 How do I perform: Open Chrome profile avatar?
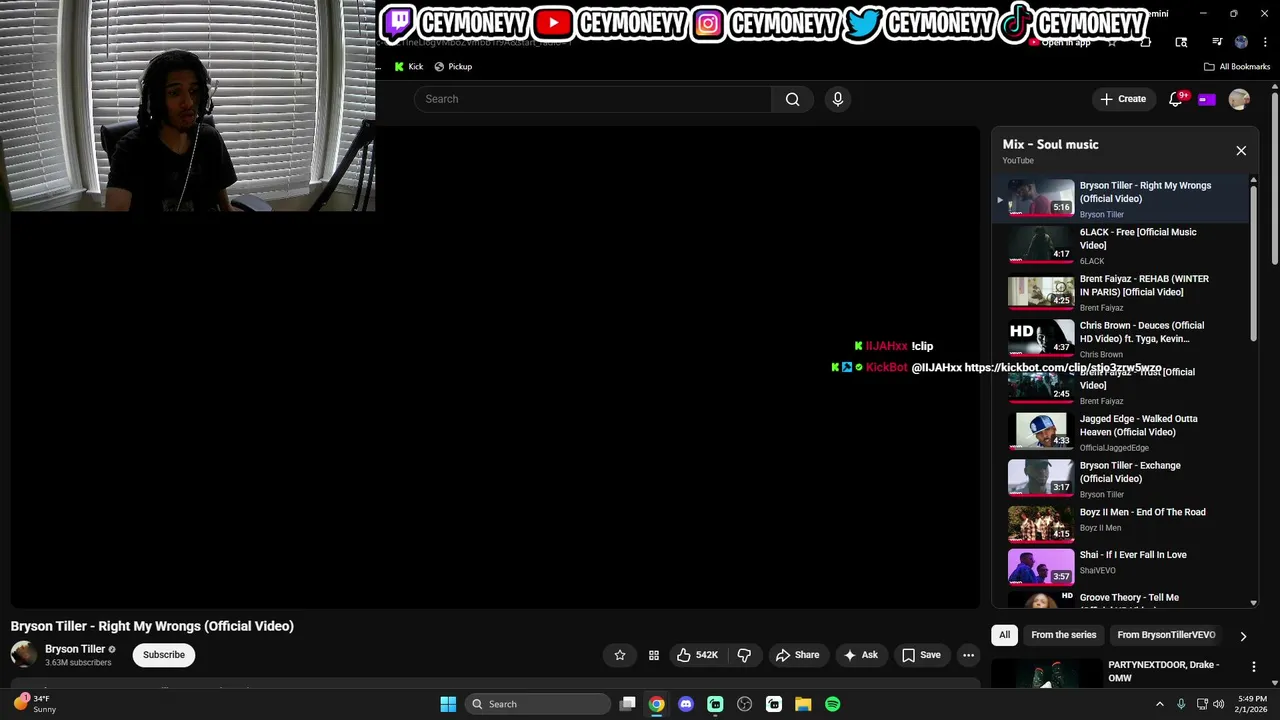(1241, 42)
